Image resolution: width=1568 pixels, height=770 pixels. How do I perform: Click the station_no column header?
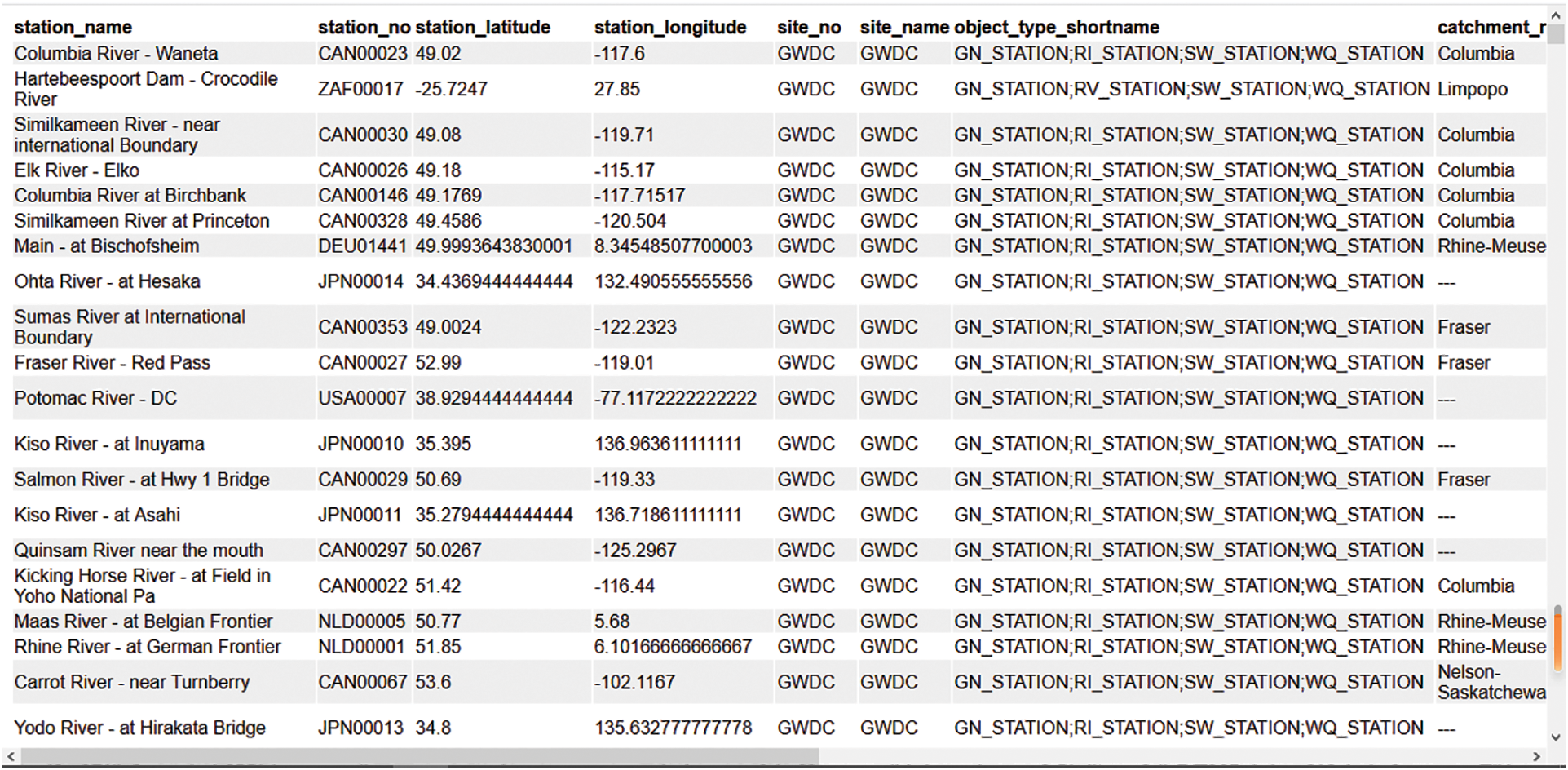pos(364,28)
